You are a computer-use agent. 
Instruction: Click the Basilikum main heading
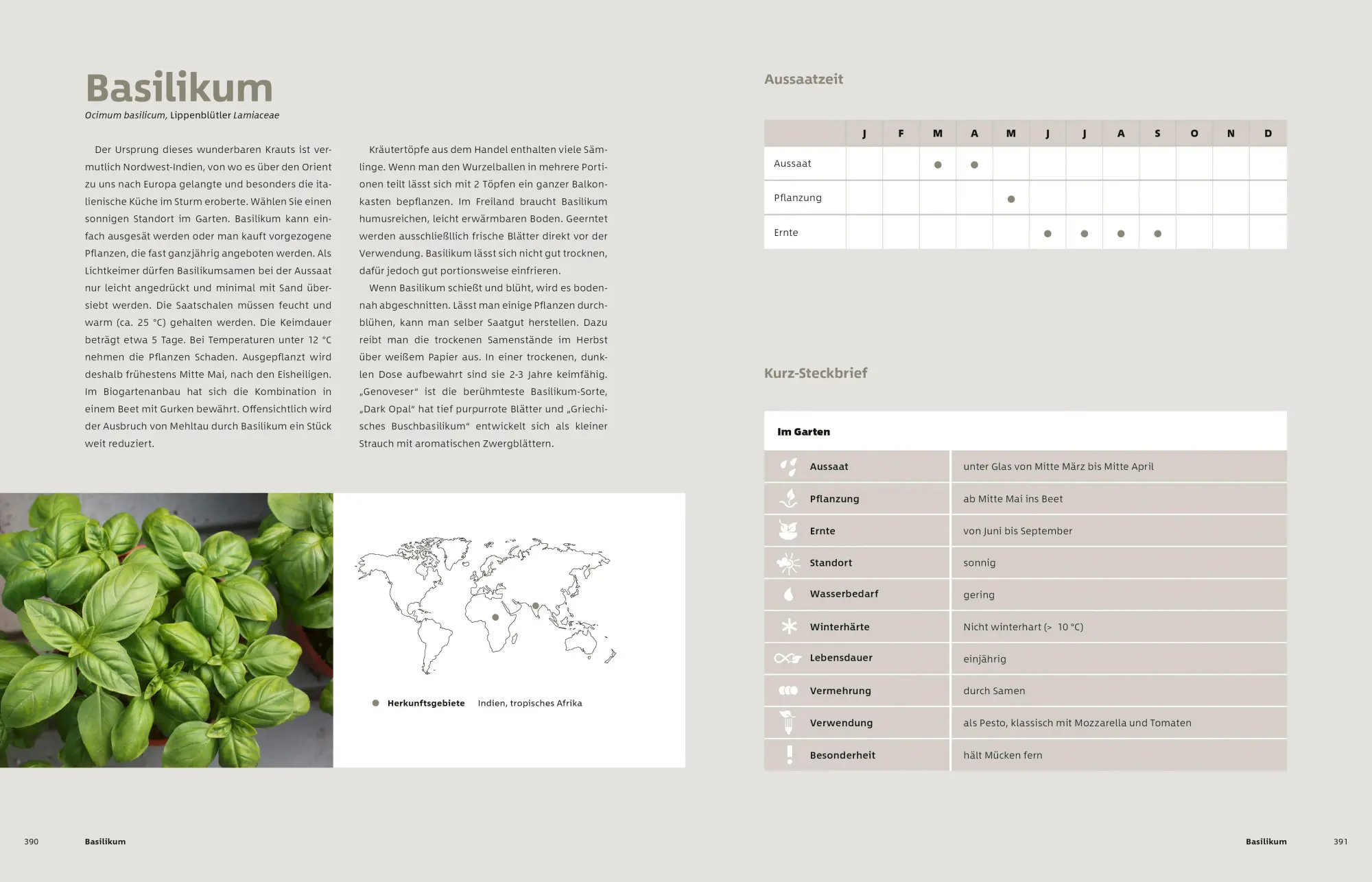[179, 89]
